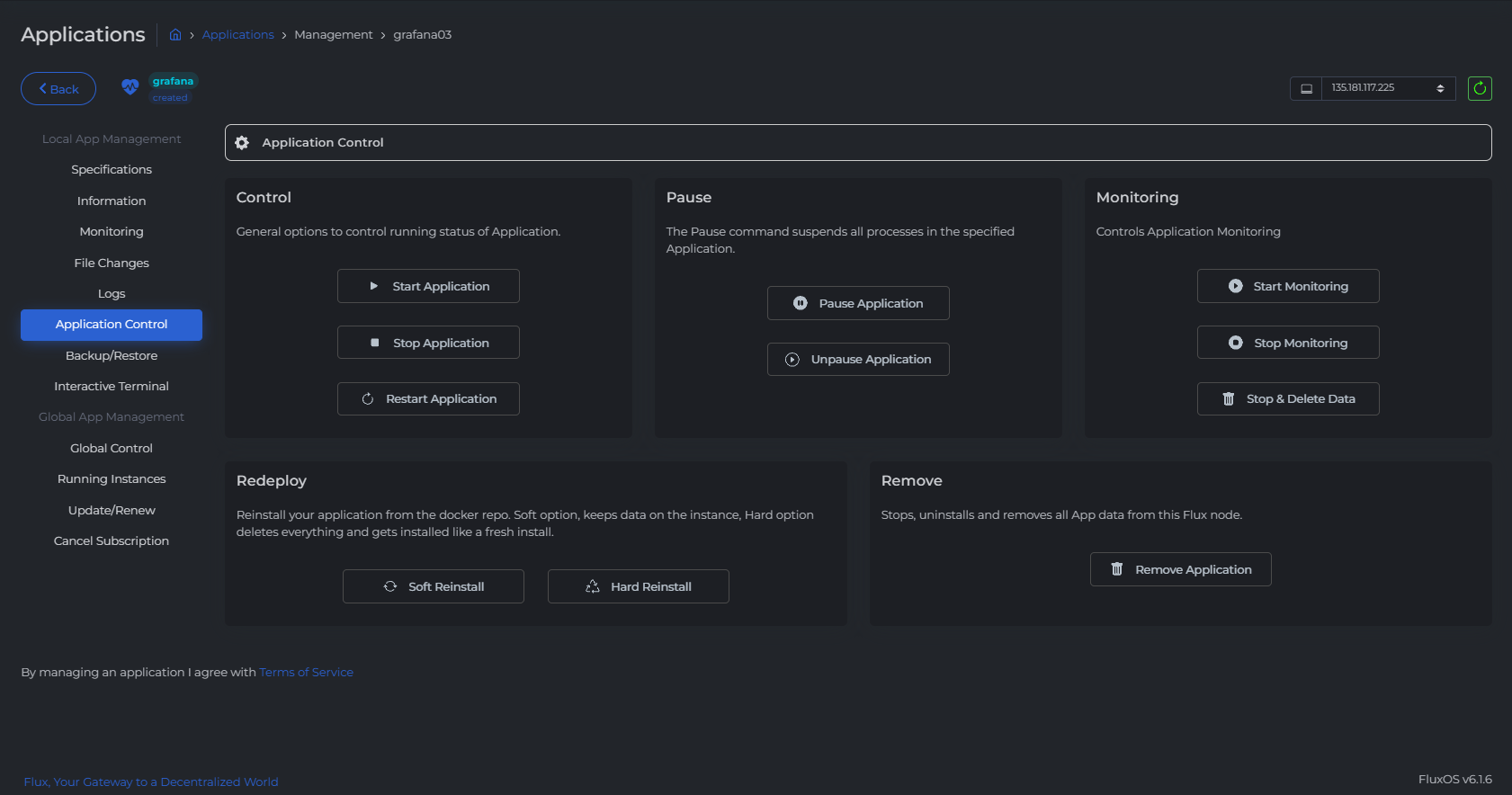Select Logs from the sidebar menu
1512x795 pixels.
112,294
